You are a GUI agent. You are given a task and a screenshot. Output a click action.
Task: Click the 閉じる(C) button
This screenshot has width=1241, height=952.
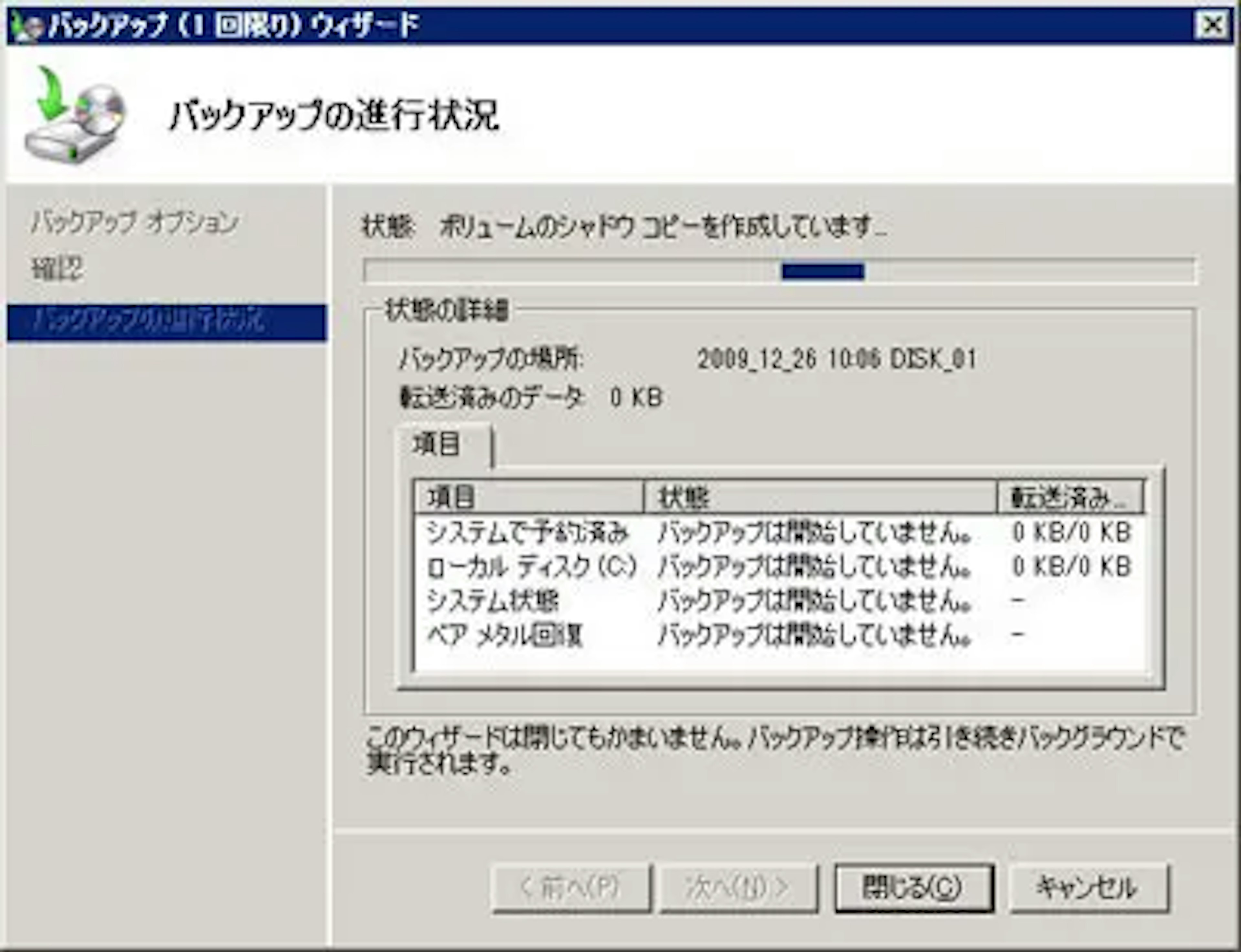click(913, 887)
